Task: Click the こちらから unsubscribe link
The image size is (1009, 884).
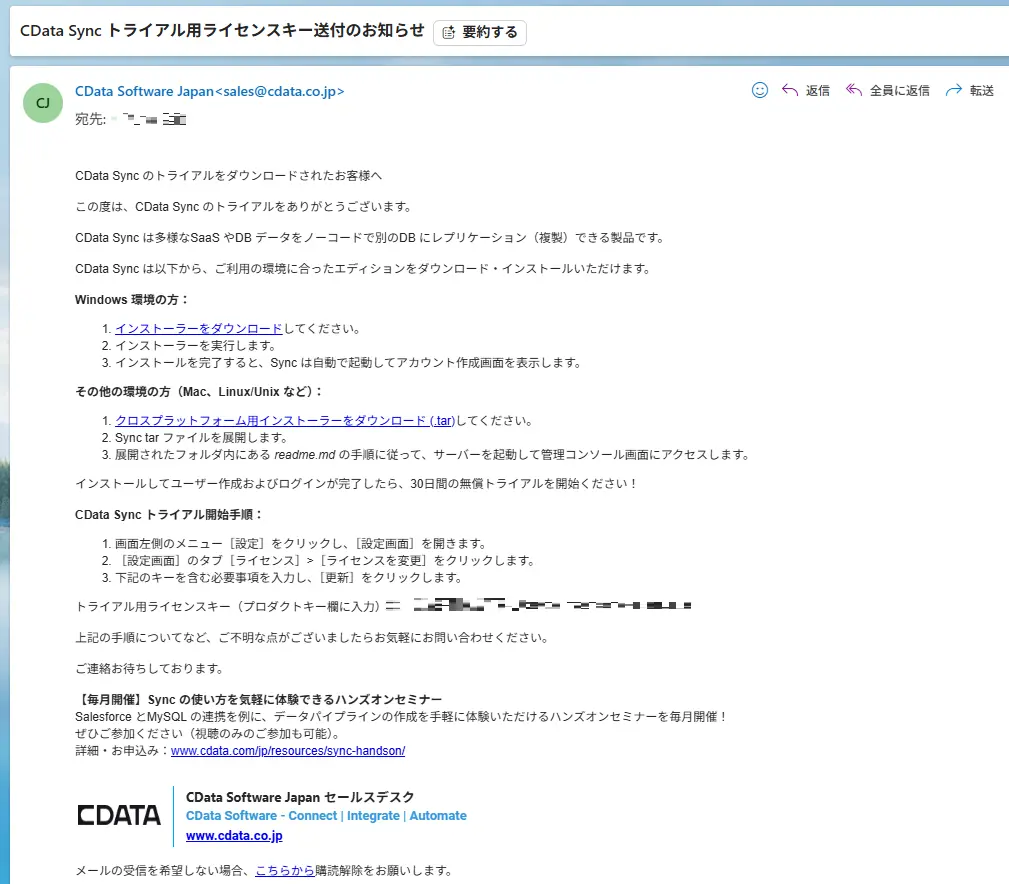Action: pos(285,870)
